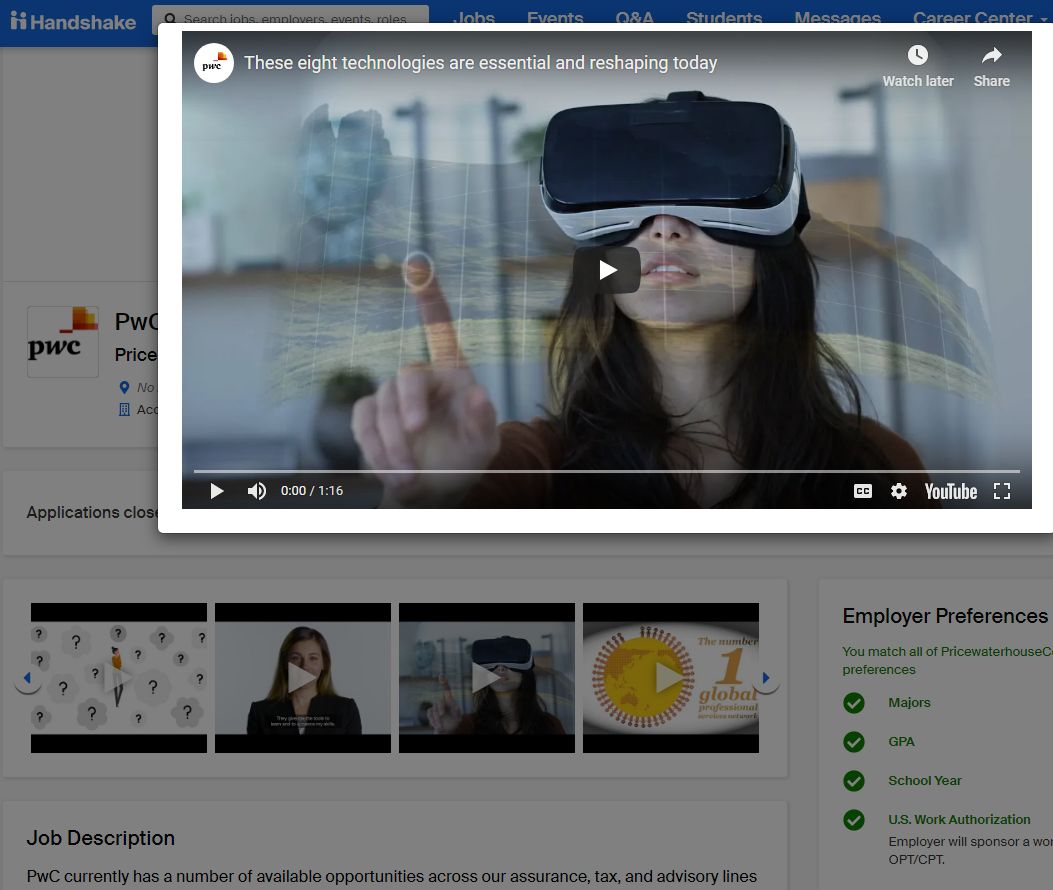Go to the Students navigation tab
This screenshot has width=1053, height=890.
click(x=724, y=15)
